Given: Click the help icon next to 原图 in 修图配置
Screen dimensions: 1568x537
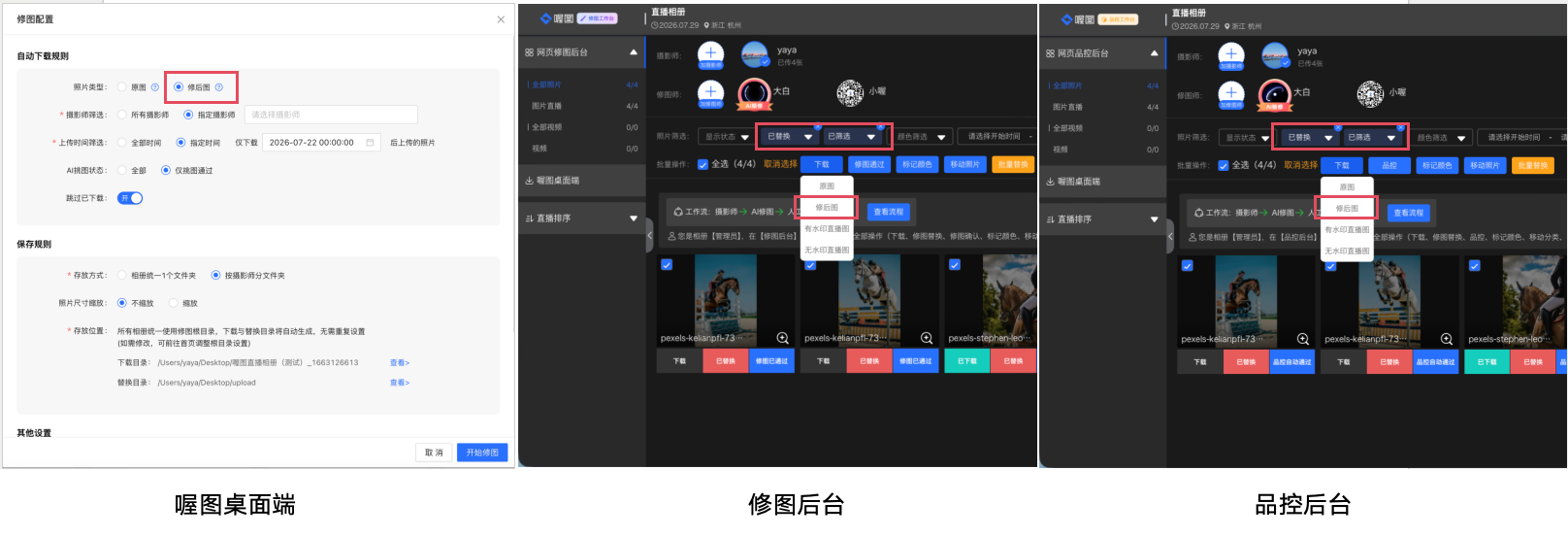Looking at the screenshot, I should coord(154,87).
